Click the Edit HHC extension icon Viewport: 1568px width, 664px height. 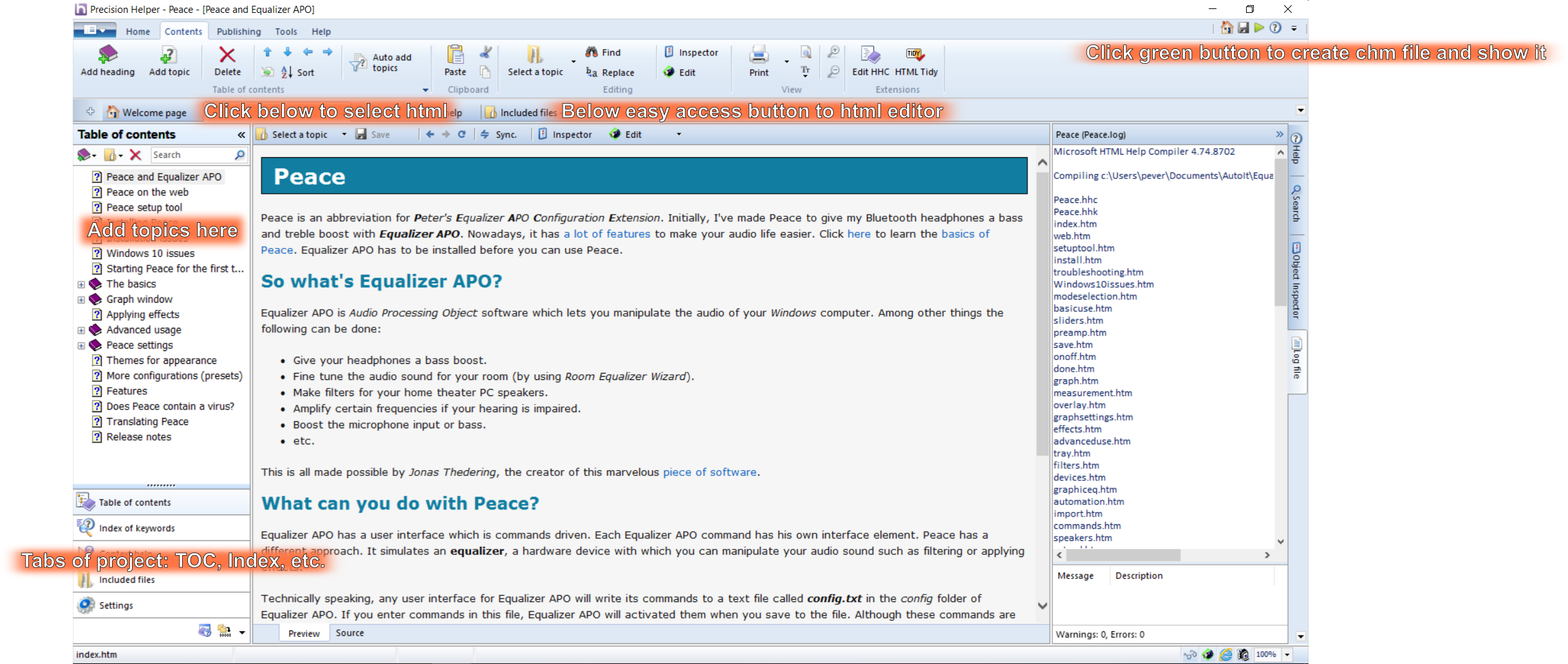[870, 55]
